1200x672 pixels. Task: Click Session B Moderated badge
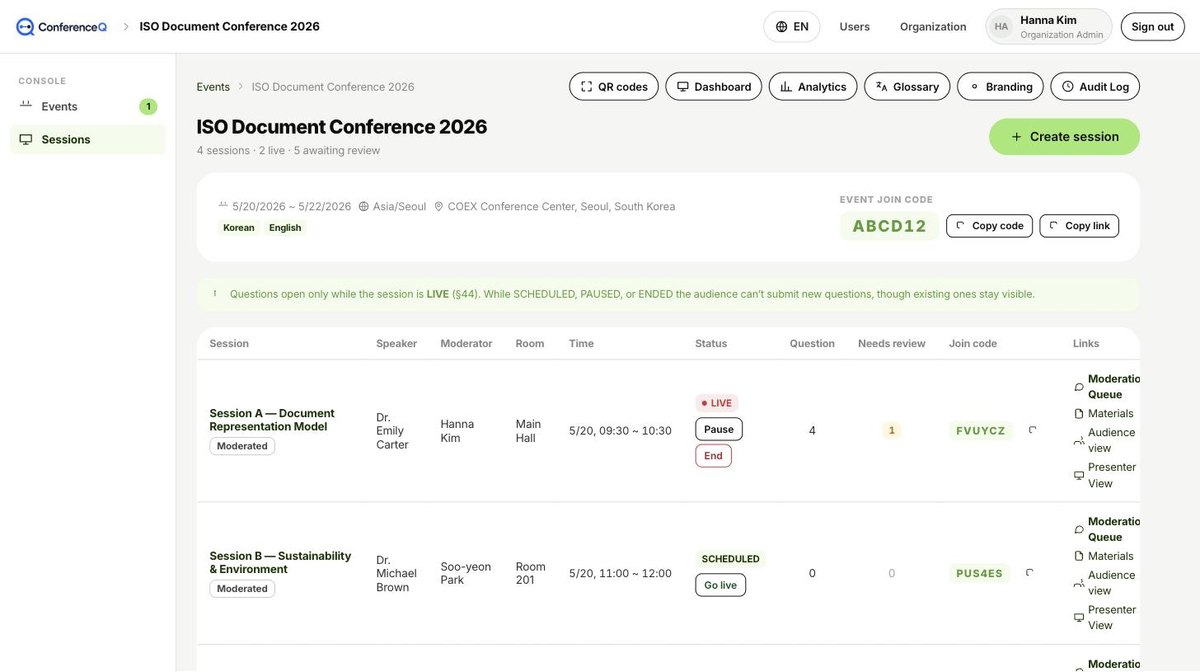[242, 589]
